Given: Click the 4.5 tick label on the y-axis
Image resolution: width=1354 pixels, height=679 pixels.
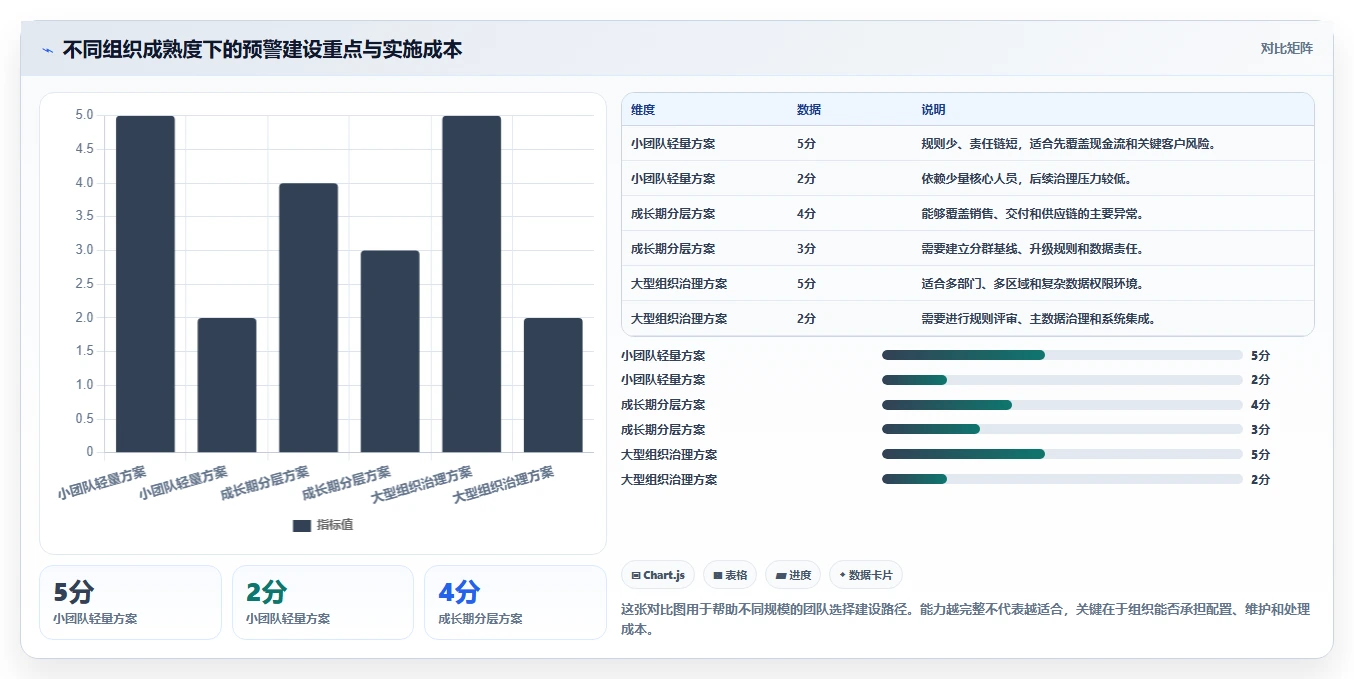Looking at the screenshot, I should 84,149.
